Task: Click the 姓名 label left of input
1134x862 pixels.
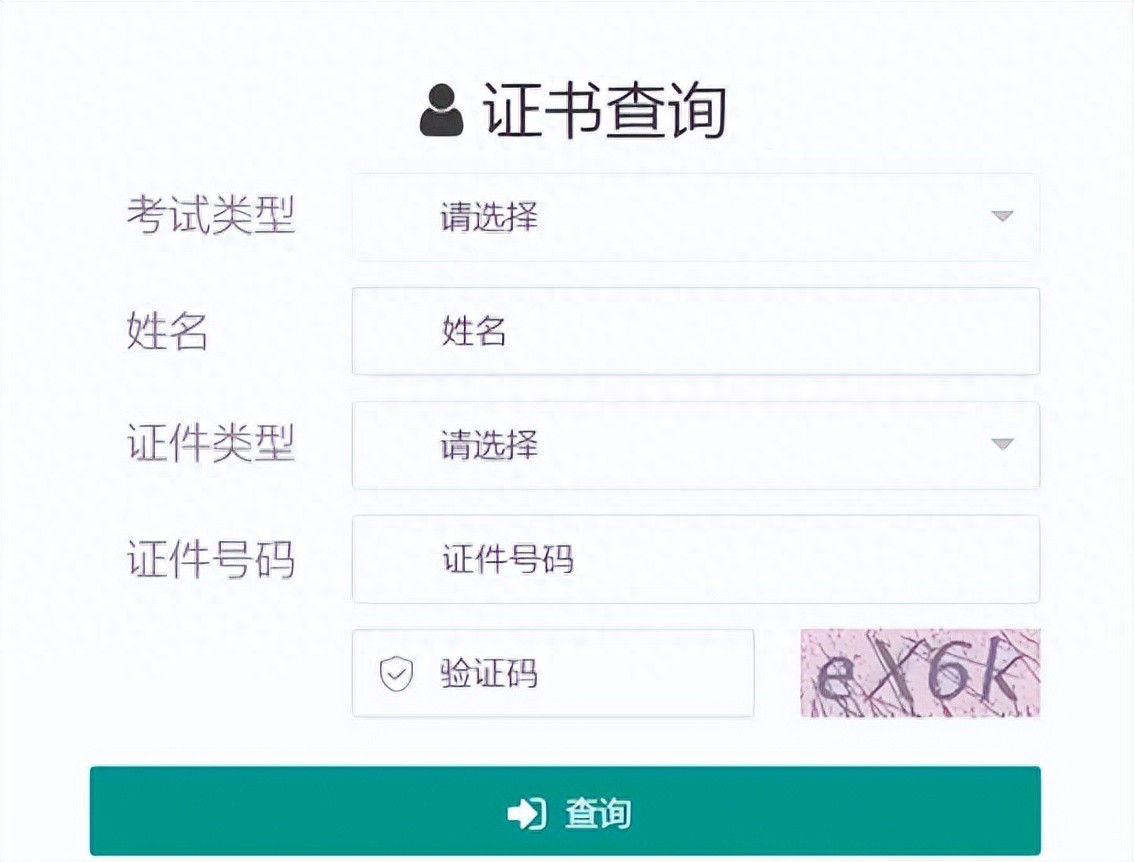Action: [168, 331]
